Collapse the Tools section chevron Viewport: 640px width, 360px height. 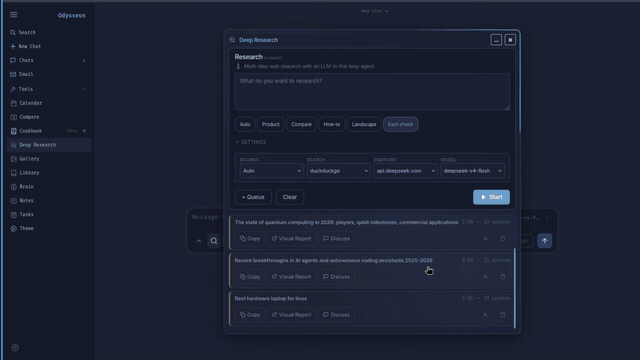[x=84, y=89]
